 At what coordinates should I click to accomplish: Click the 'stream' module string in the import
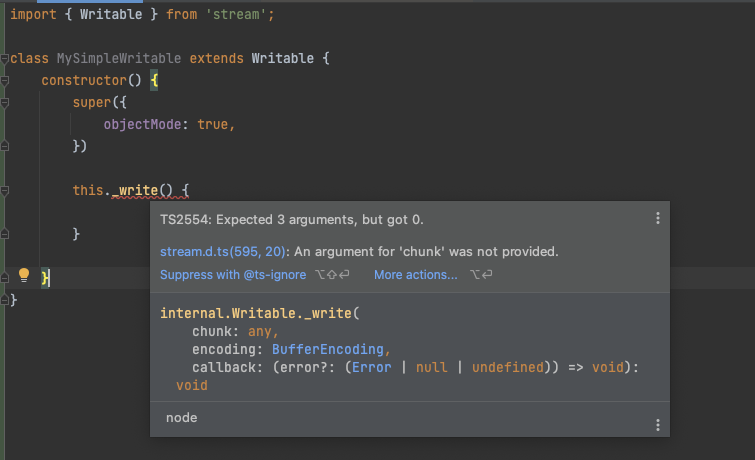tap(245, 15)
